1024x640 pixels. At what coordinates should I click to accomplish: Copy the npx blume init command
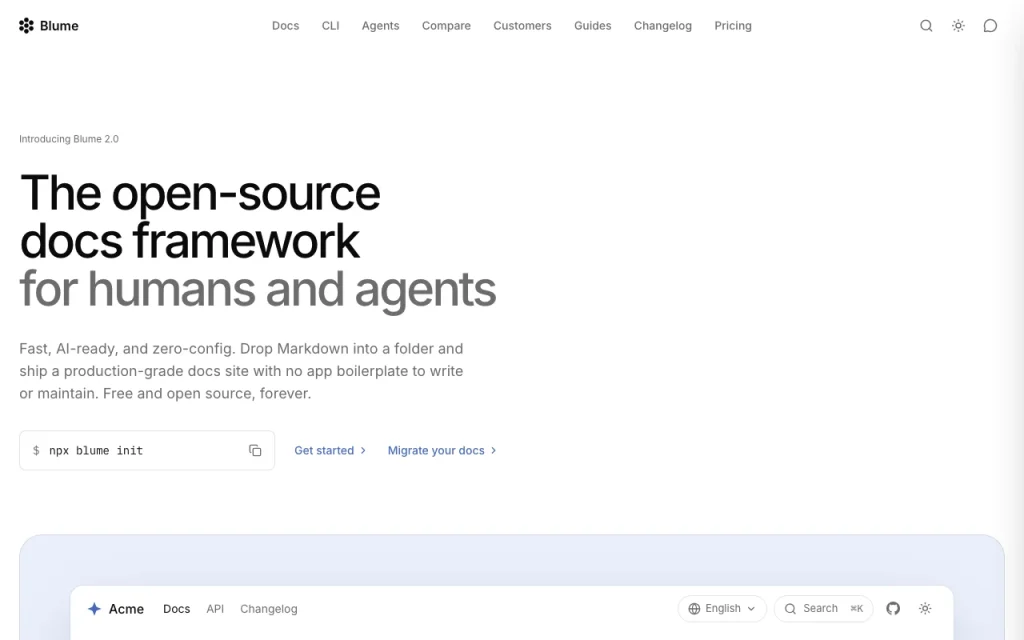click(x=255, y=451)
